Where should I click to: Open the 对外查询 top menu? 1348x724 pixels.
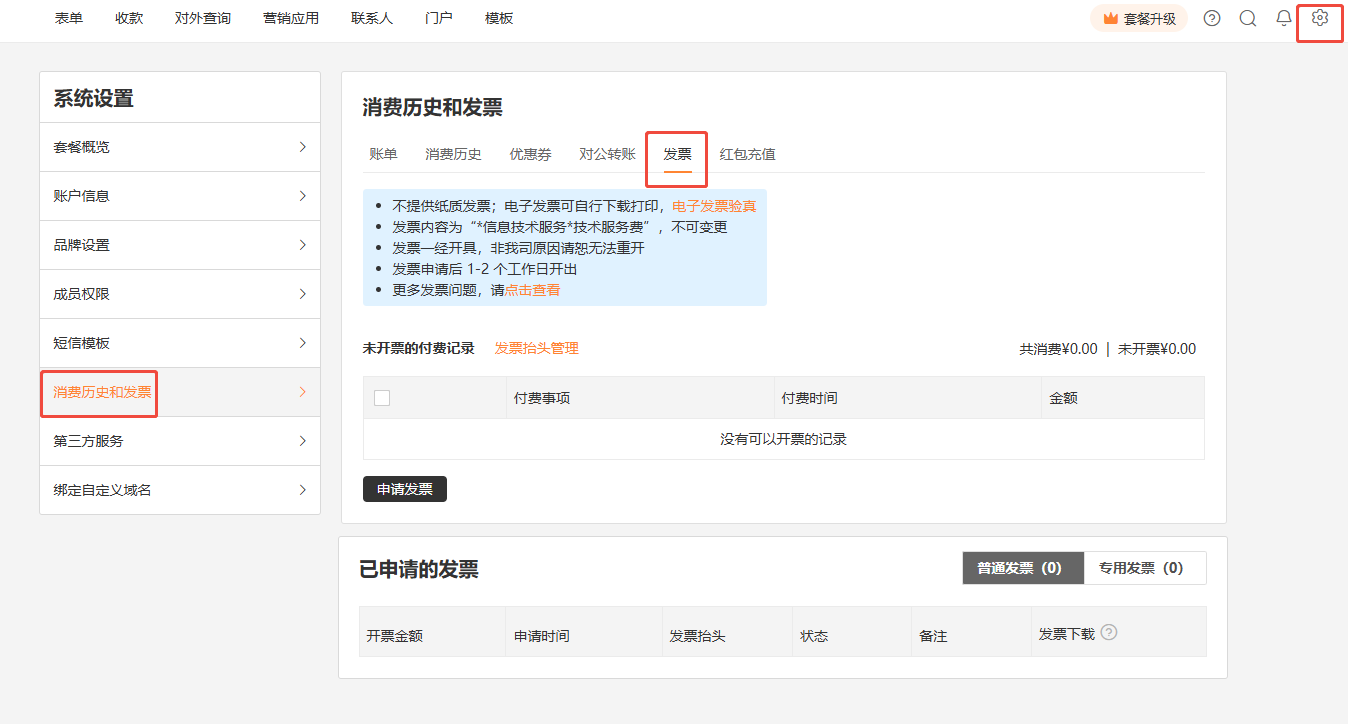pos(203,18)
